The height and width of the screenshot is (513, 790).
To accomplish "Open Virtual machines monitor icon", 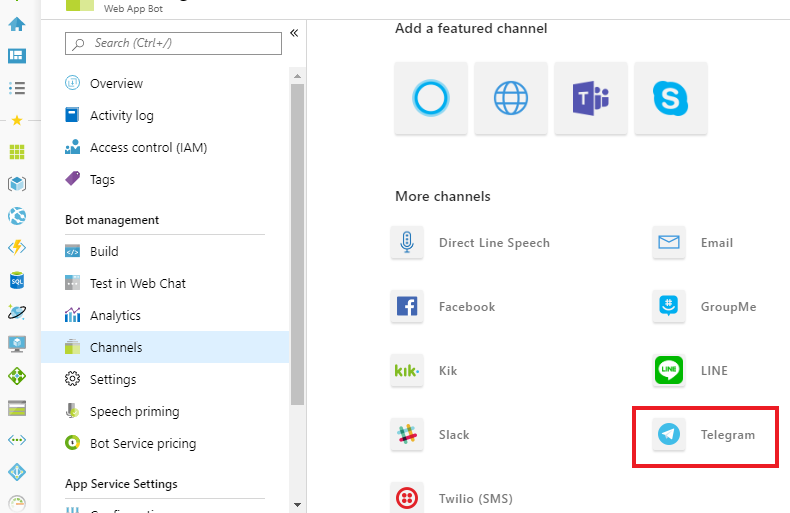I will coord(17,344).
